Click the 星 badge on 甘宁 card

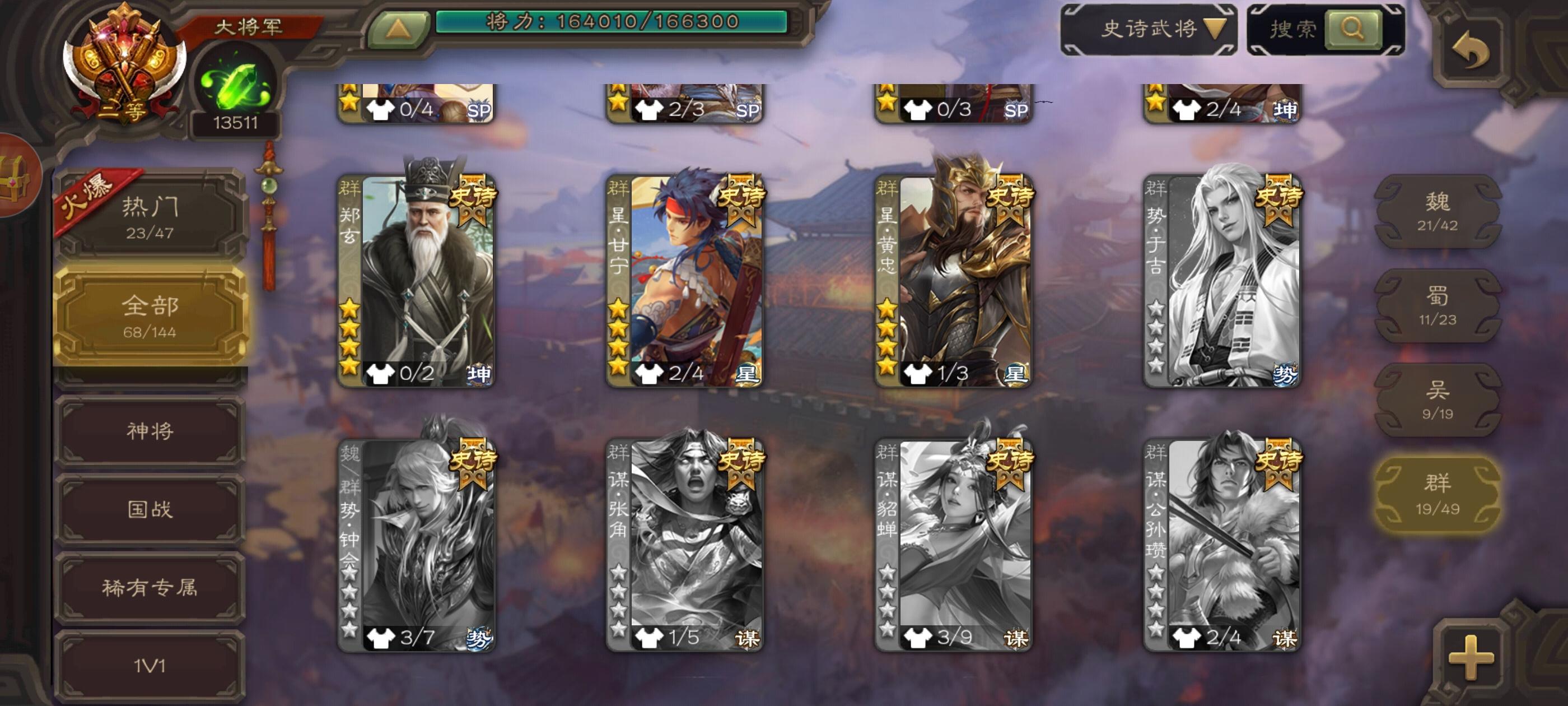point(747,373)
